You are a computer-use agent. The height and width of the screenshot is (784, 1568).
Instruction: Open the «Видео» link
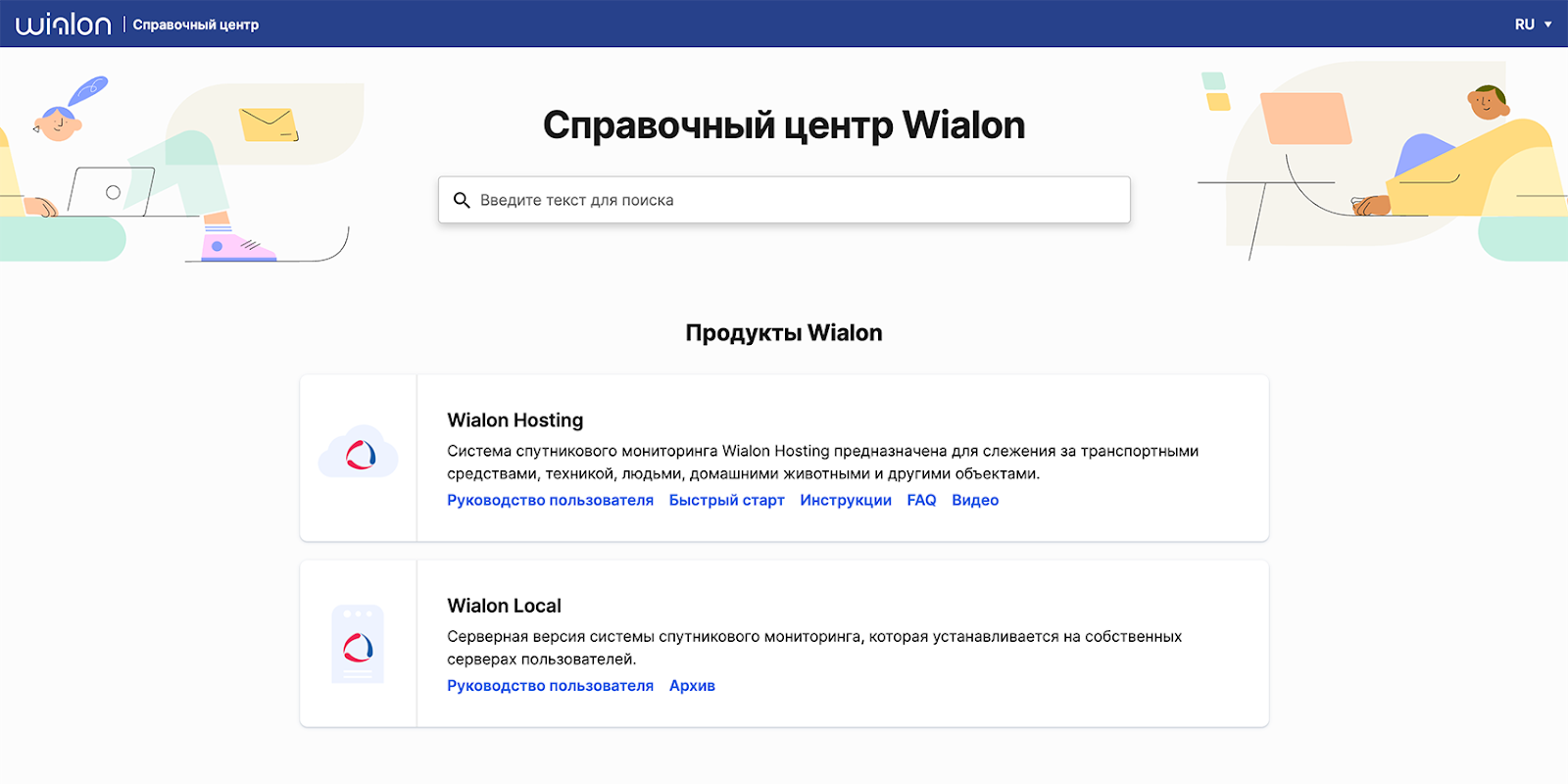pos(975,500)
